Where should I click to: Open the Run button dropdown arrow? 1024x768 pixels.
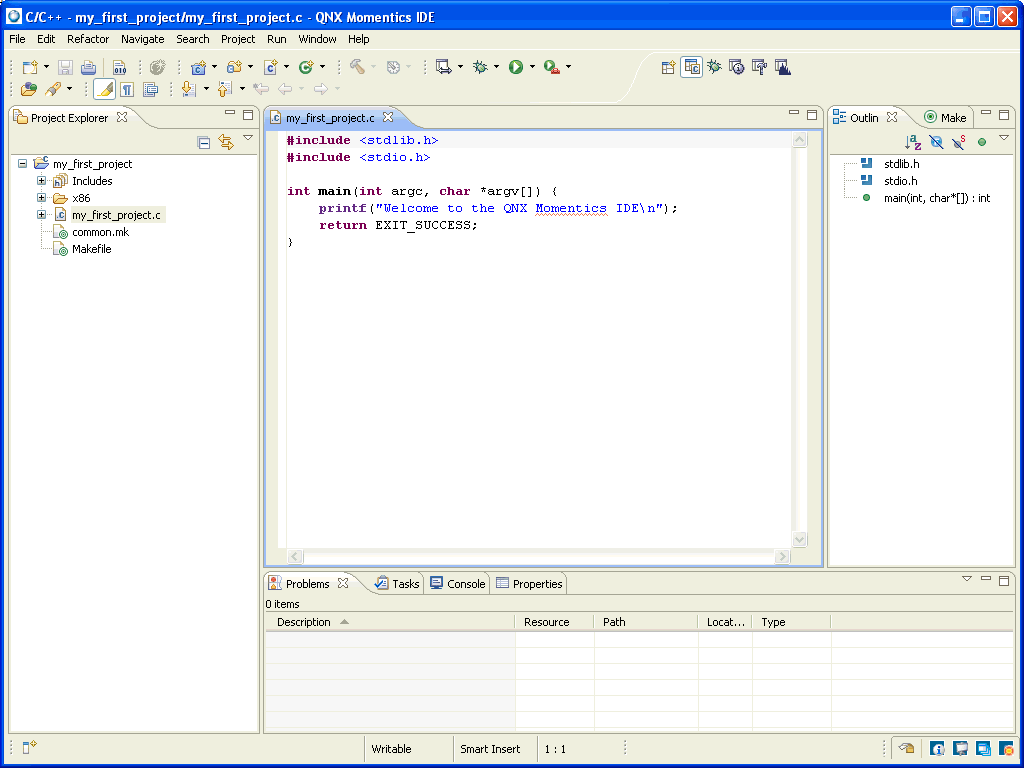pos(532,67)
